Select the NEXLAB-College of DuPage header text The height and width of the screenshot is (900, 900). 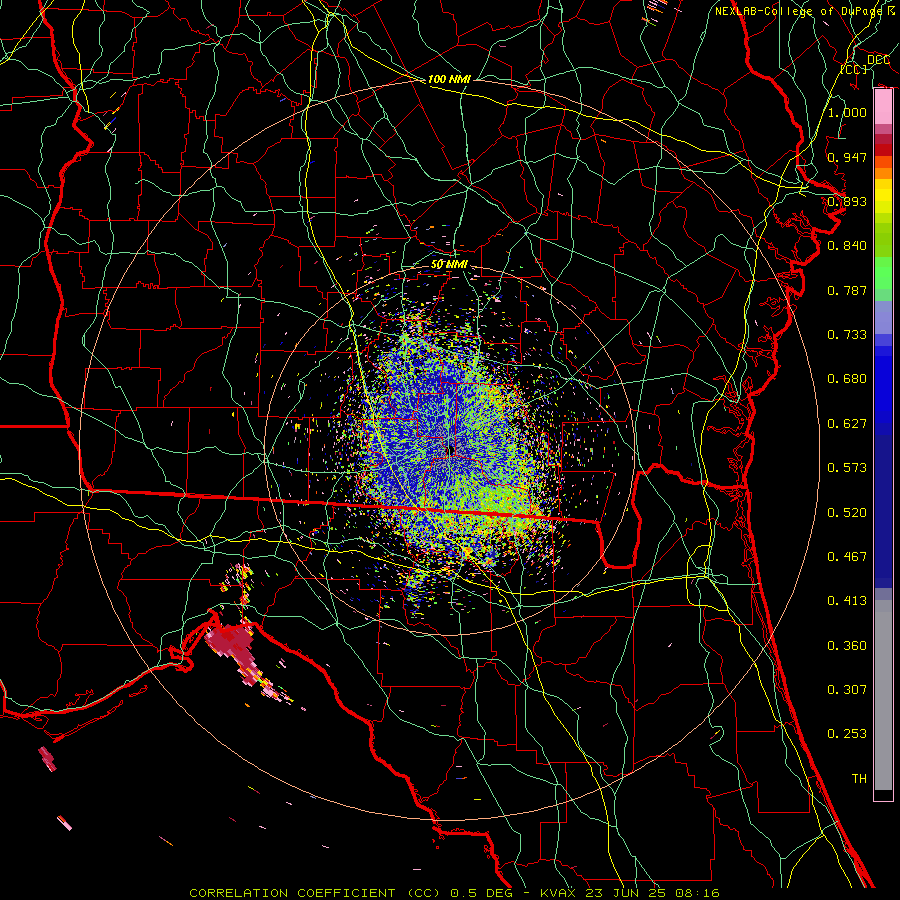tap(799, 11)
